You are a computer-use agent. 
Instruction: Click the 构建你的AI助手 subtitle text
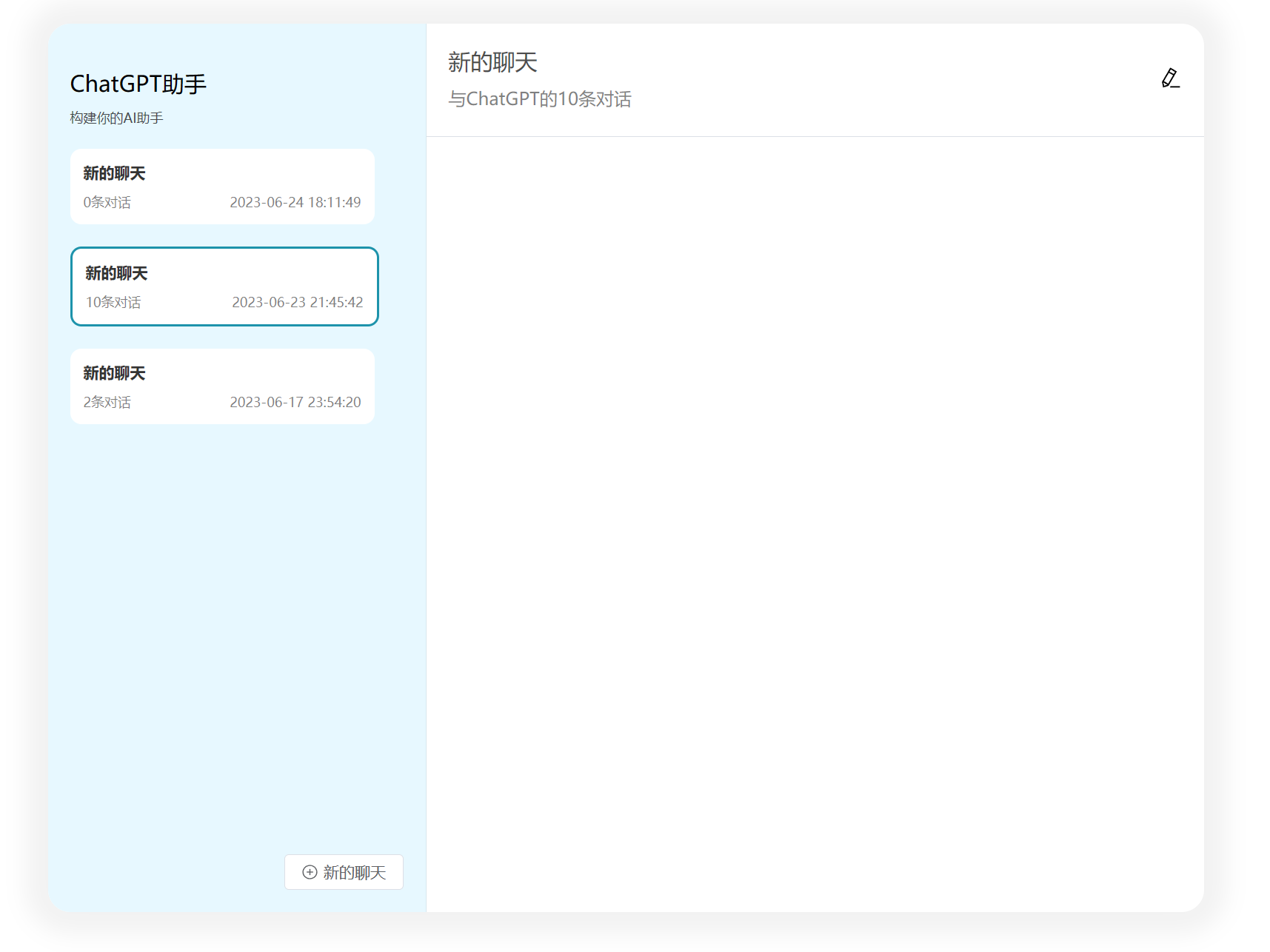[116, 118]
